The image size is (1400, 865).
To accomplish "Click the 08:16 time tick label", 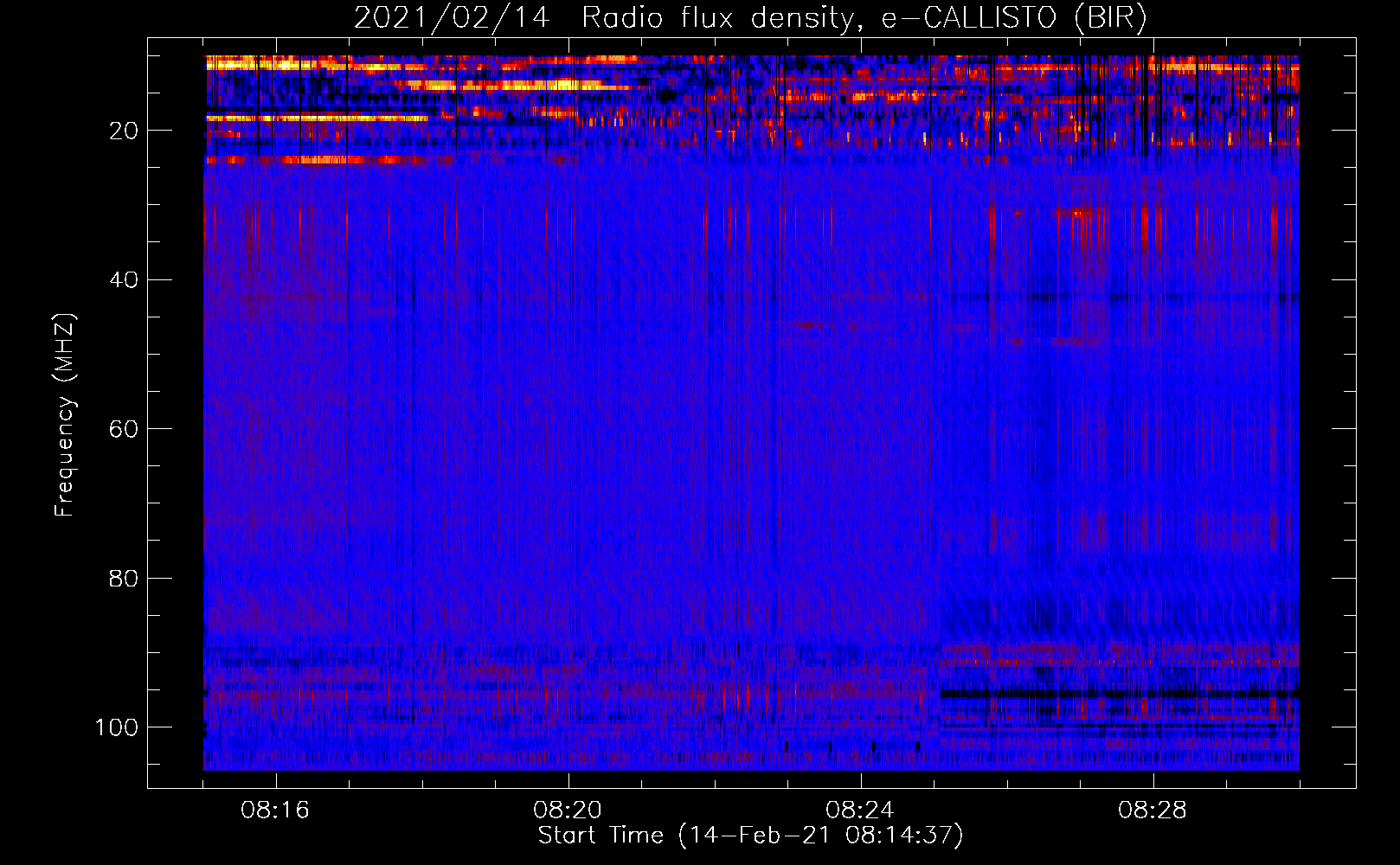I will (x=275, y=811).
